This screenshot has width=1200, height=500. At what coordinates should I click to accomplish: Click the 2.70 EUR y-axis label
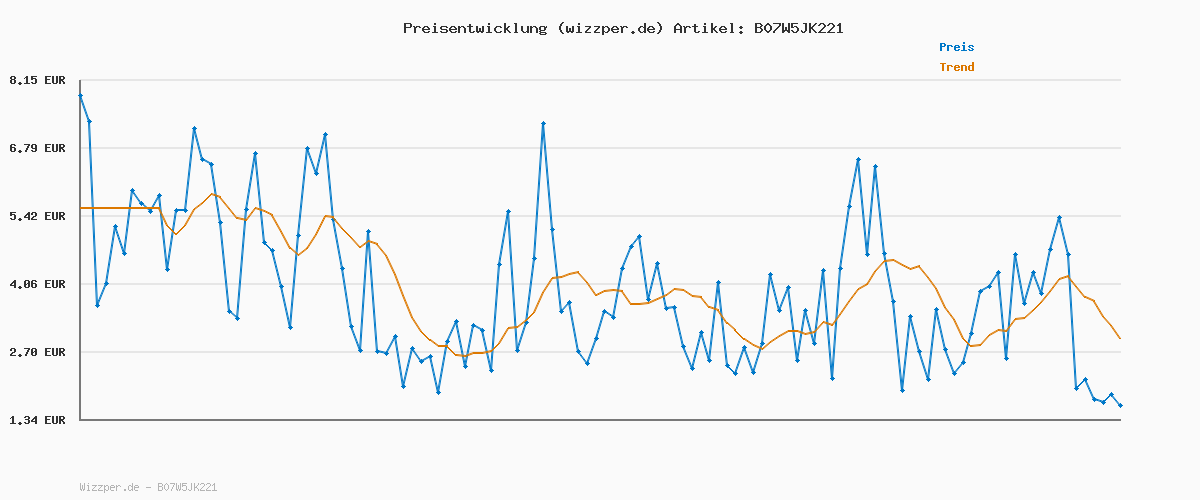point(37,352)
